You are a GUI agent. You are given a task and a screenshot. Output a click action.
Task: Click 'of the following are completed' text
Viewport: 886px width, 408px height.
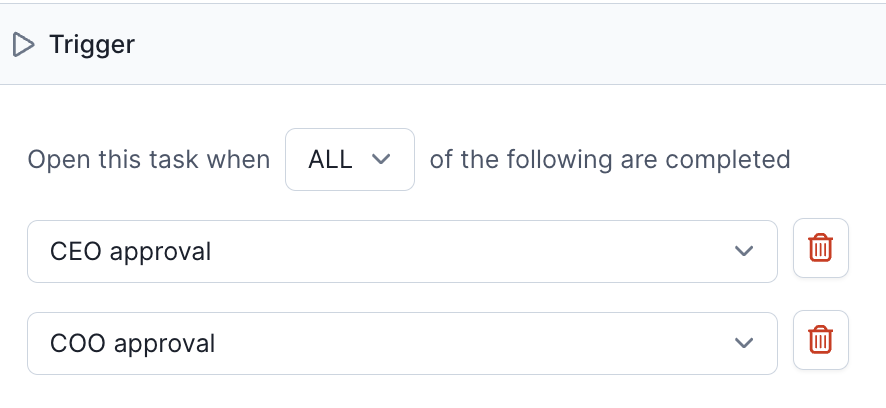point(610,160)
